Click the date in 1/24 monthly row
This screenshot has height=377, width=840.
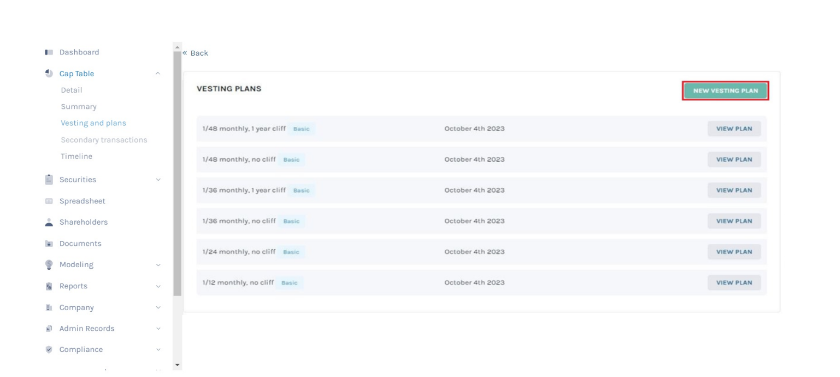474,252
